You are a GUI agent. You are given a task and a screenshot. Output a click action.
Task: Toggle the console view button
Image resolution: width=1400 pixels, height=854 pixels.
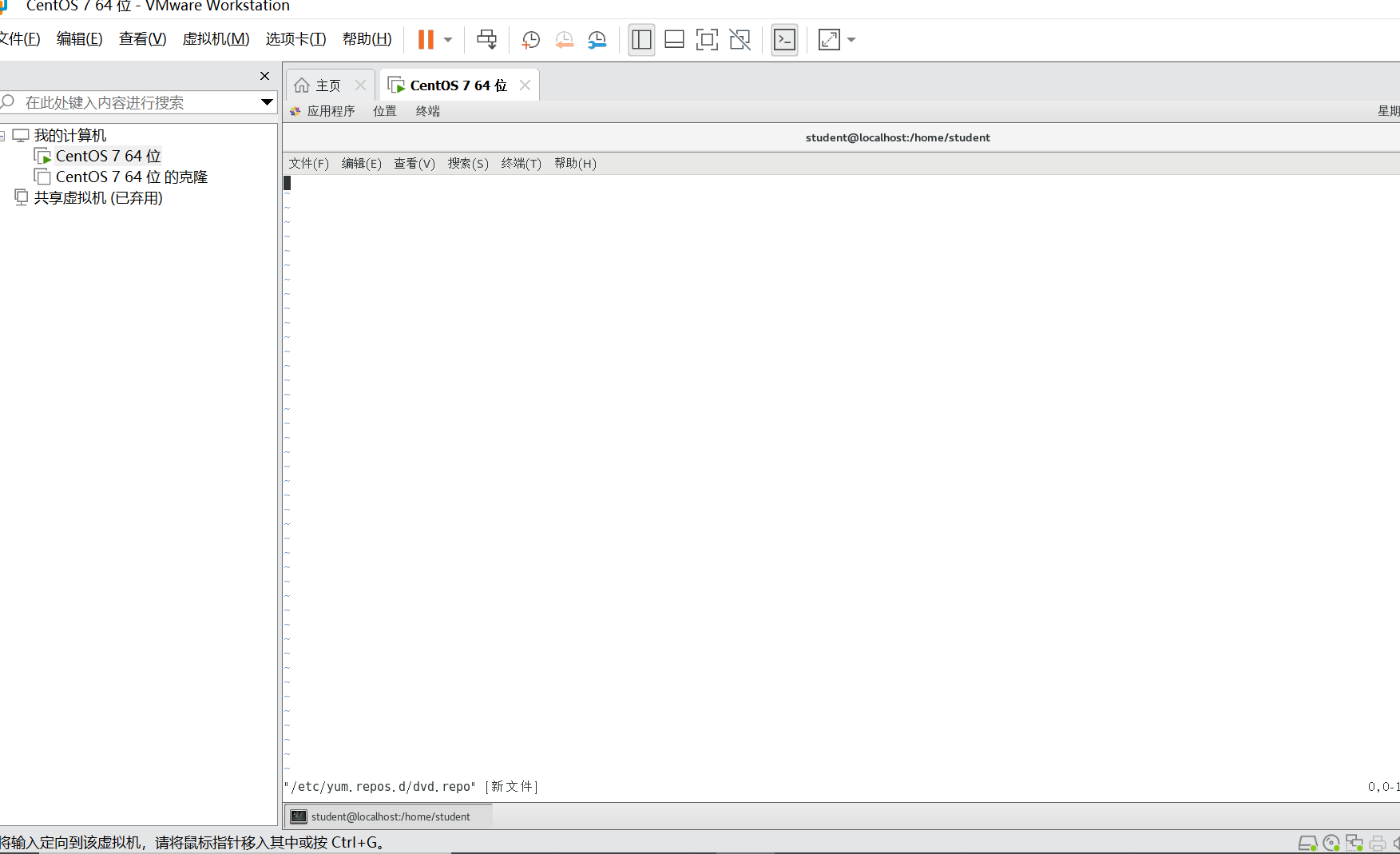[x=784, y=40]
